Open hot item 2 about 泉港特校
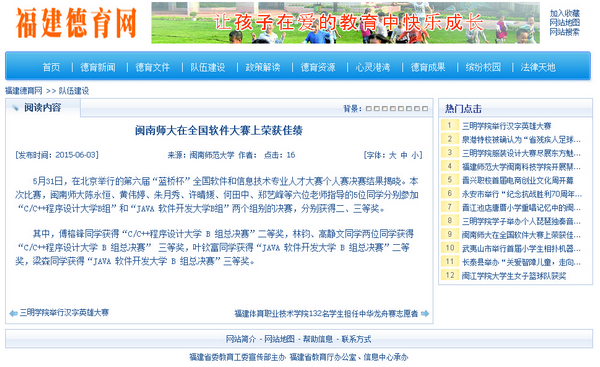 tap(521, 140)
